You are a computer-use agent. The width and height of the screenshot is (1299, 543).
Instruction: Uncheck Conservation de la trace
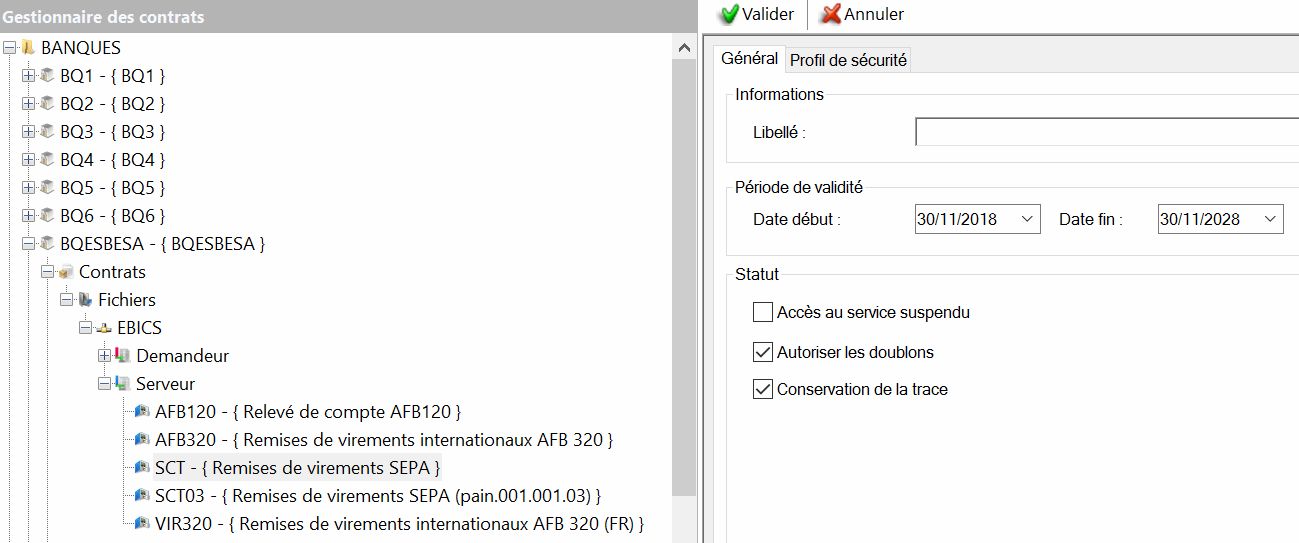point(763,389)
